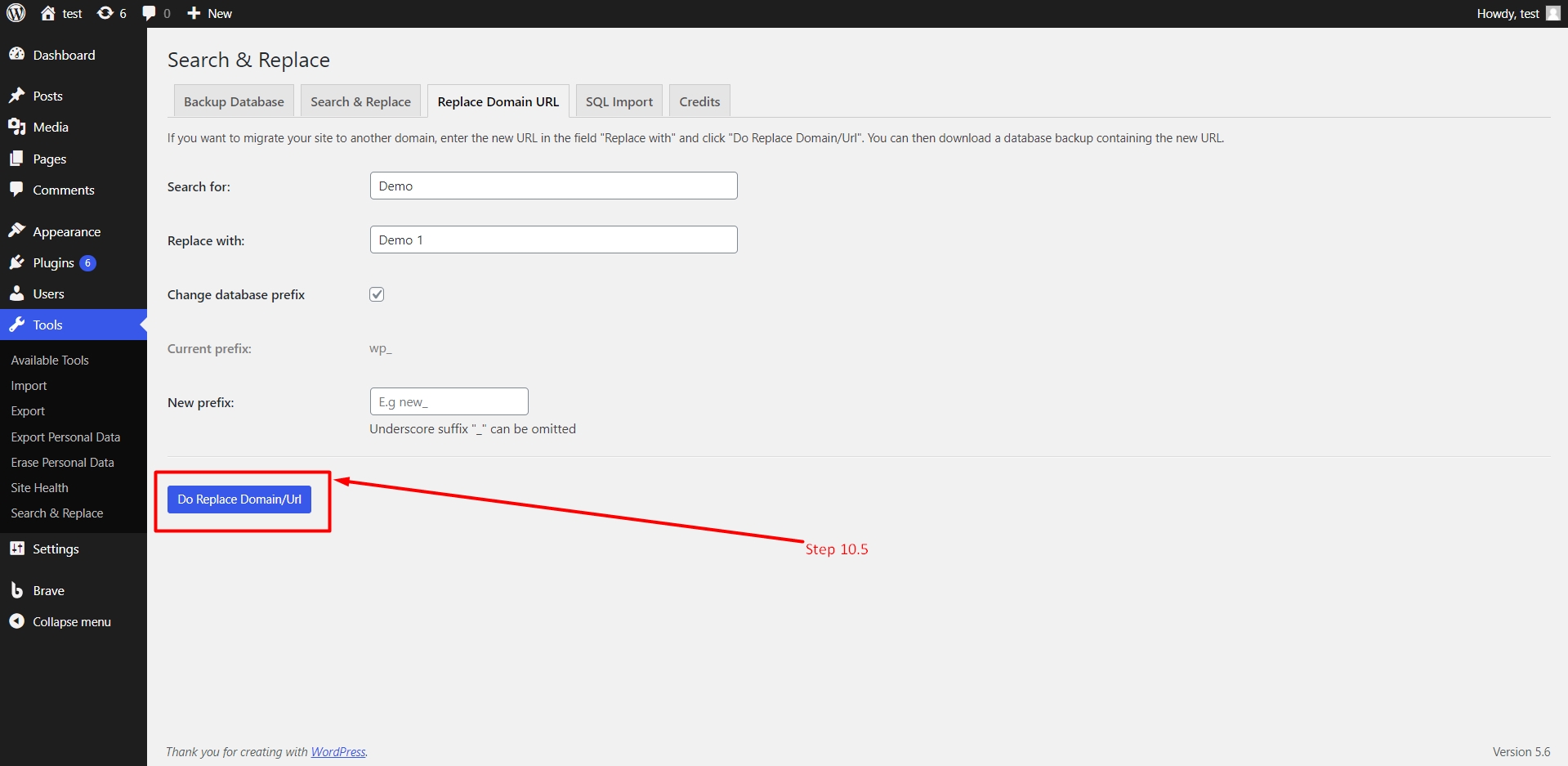Click the Pages icon in sidebar
Screen dimensions: 1568x766
[x=16, y=159]
